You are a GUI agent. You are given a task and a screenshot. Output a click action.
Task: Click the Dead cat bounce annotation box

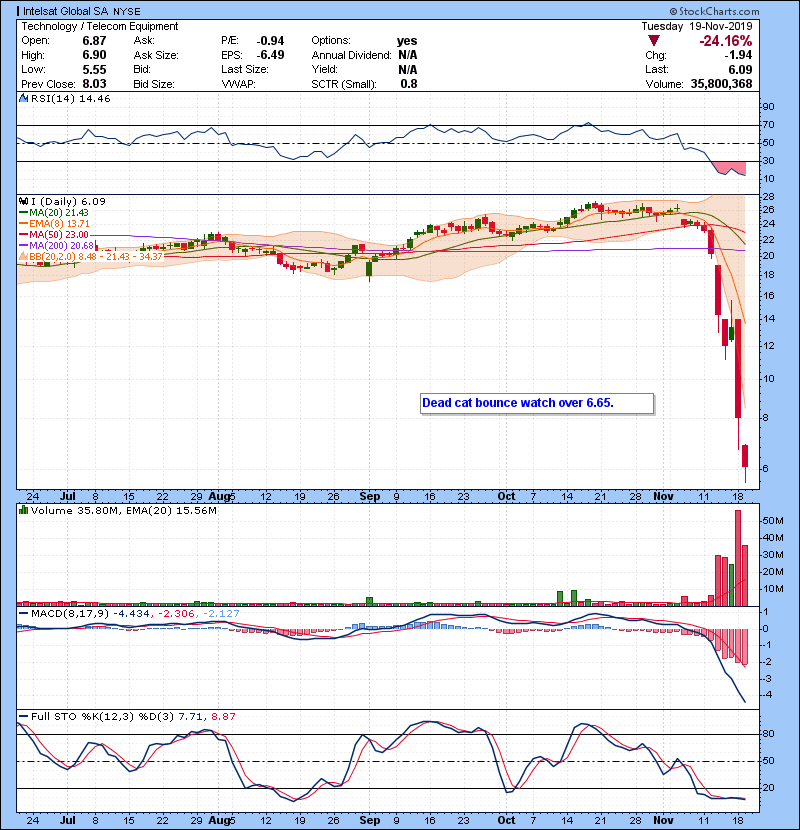tap(537, 403)
